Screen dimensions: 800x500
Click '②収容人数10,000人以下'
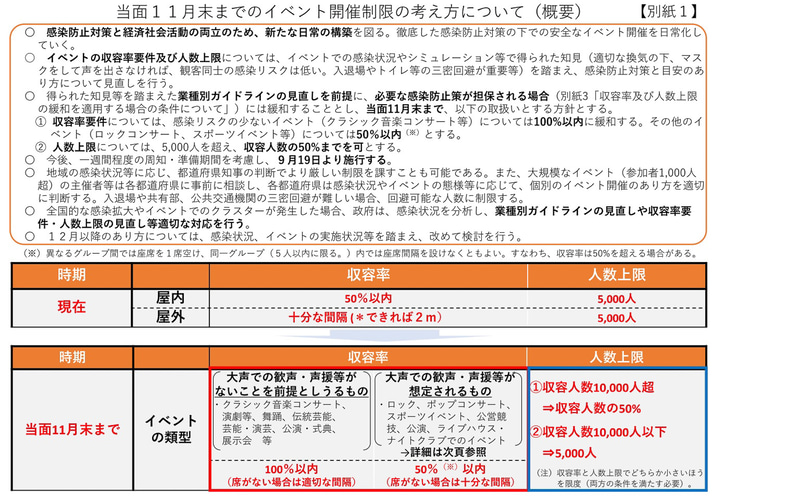[598, 432]
